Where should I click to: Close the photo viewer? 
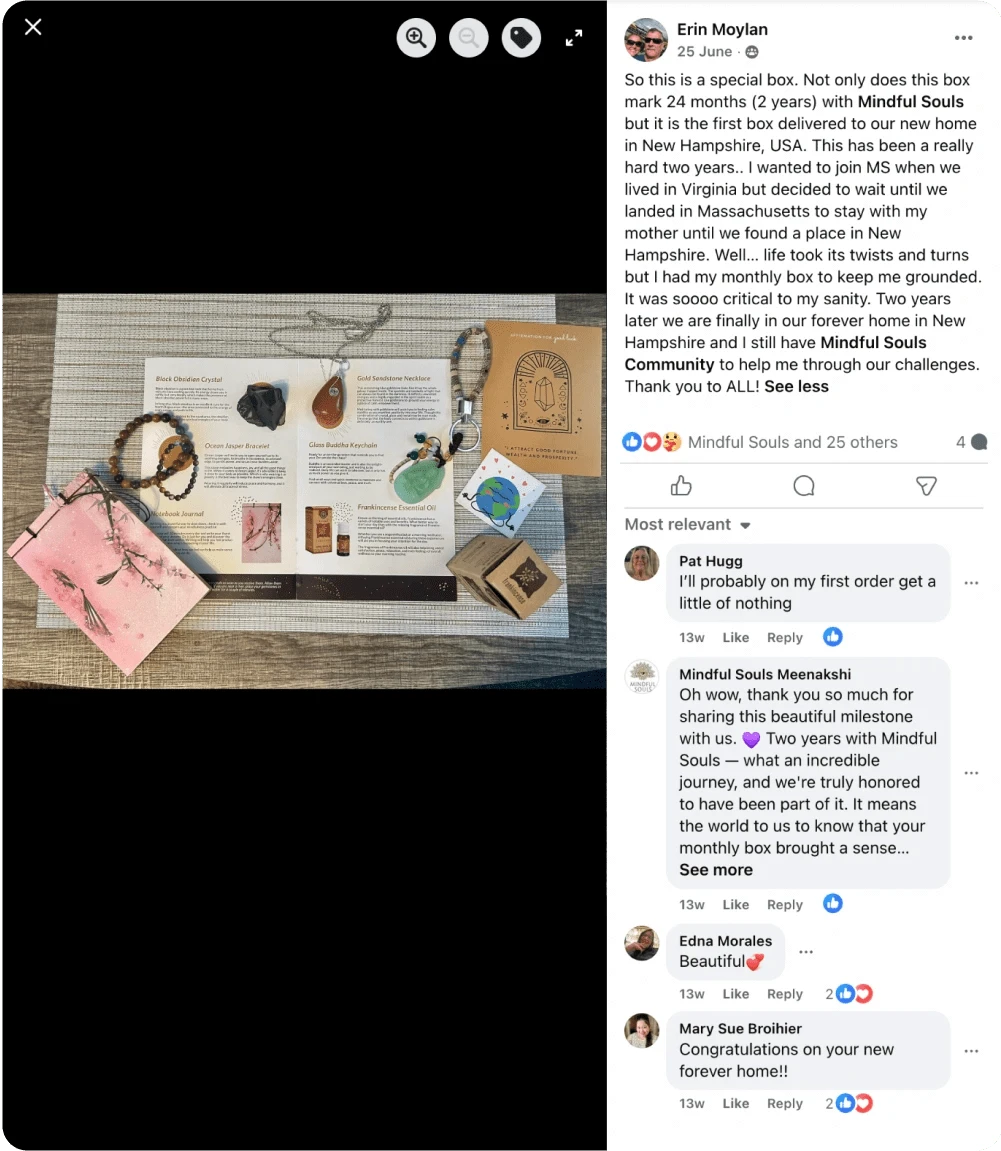tap(33, 27)
